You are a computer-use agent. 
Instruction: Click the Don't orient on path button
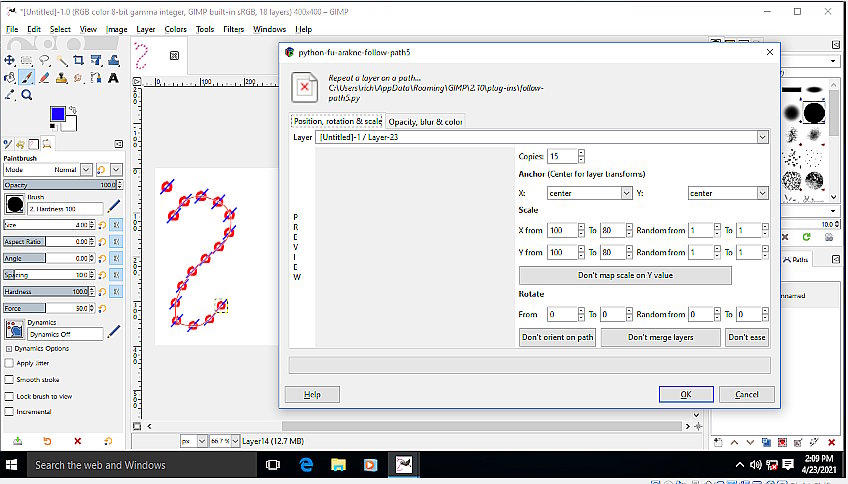point(557,337)
